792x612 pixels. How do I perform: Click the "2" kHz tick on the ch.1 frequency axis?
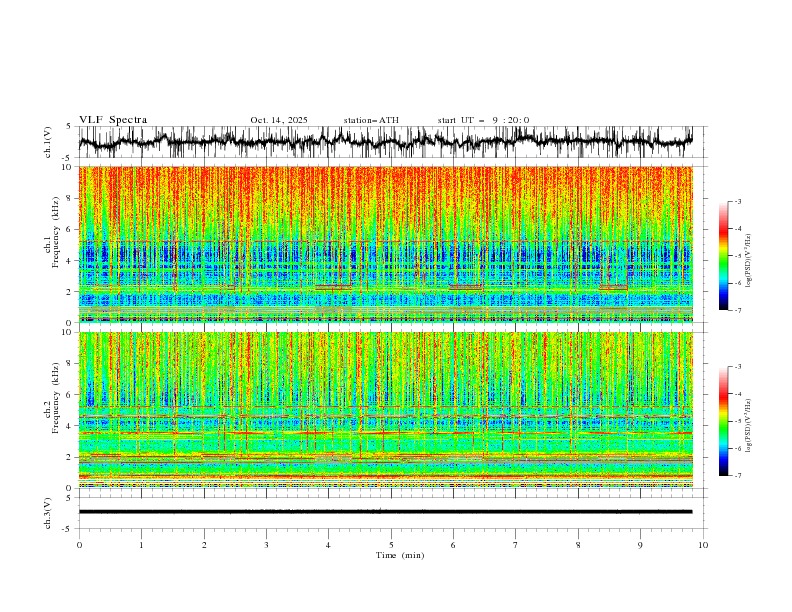click(69, 291)
